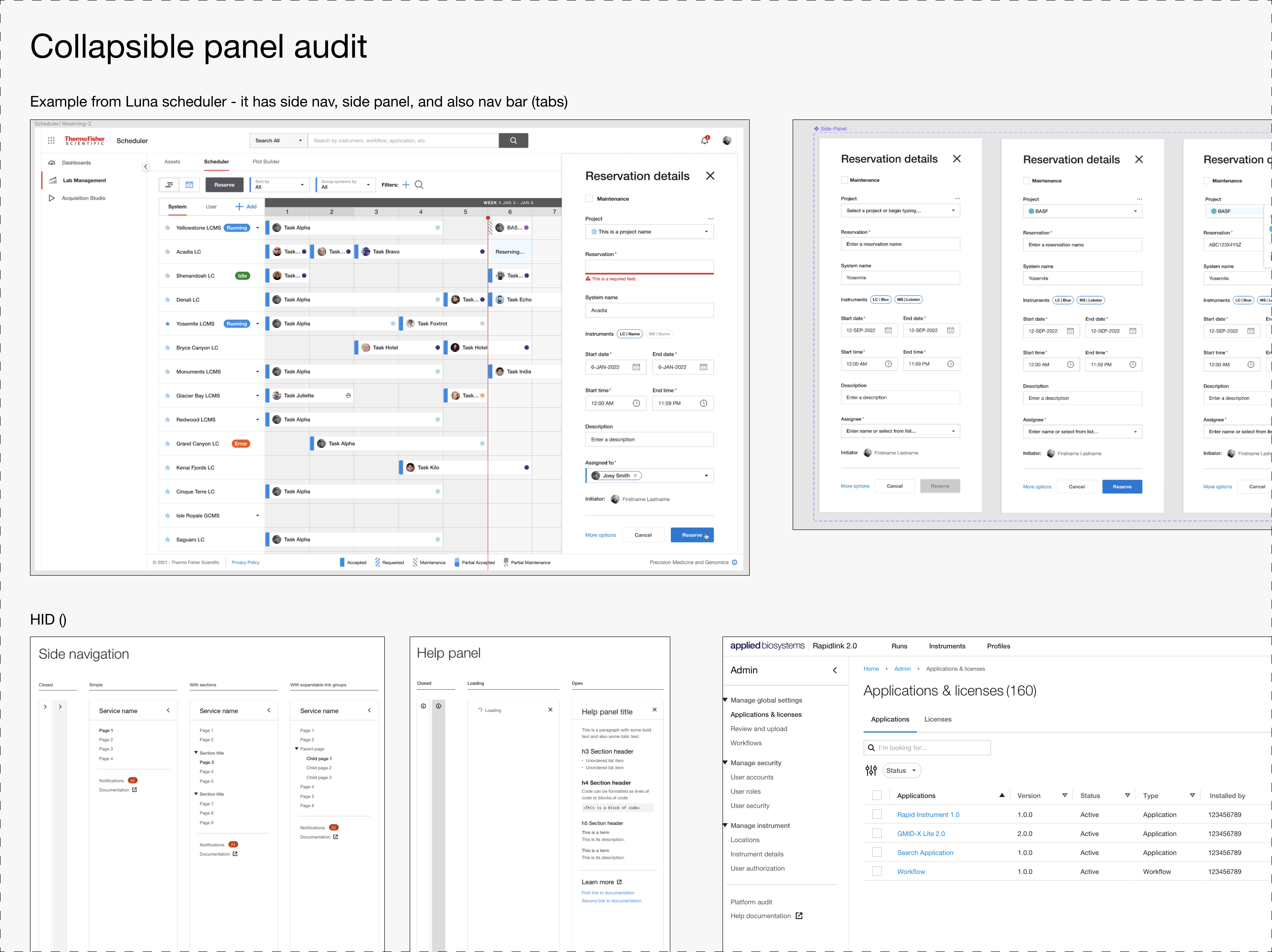
Task: Open the notification bell in Scheduler header
Action: (705, 140)
